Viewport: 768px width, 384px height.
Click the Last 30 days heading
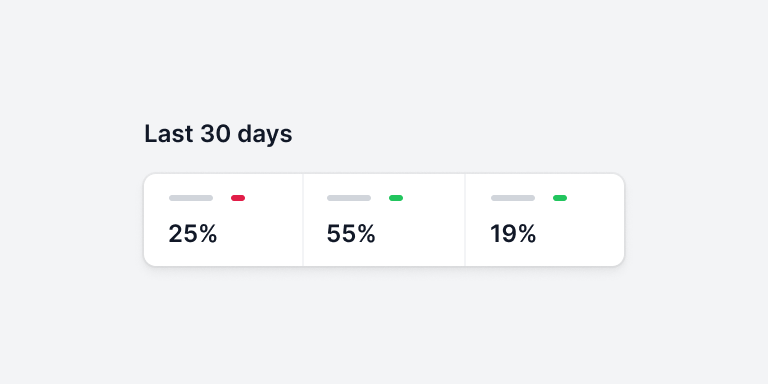[218, 134]
